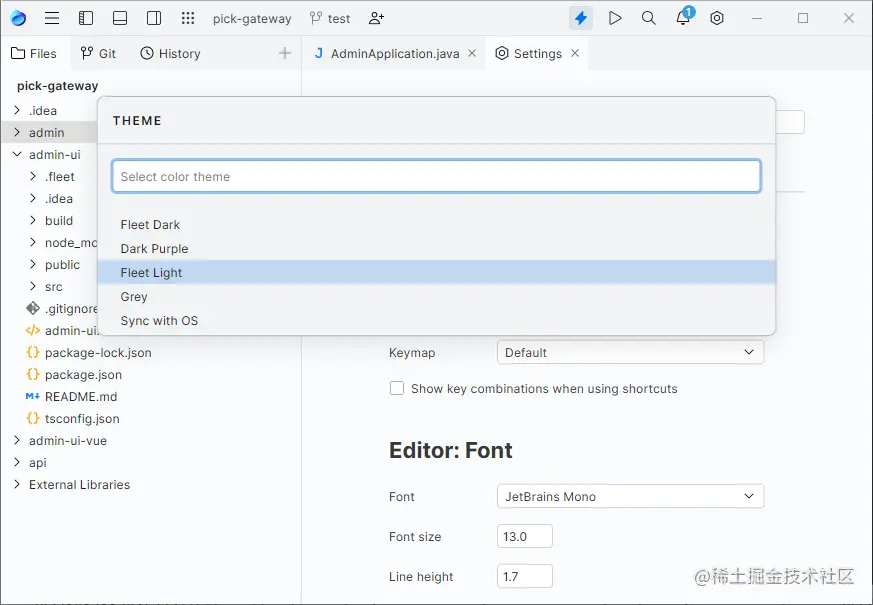873x605 pixels.
Task: Expand the node_modules folder
Action: click(33, 242)
